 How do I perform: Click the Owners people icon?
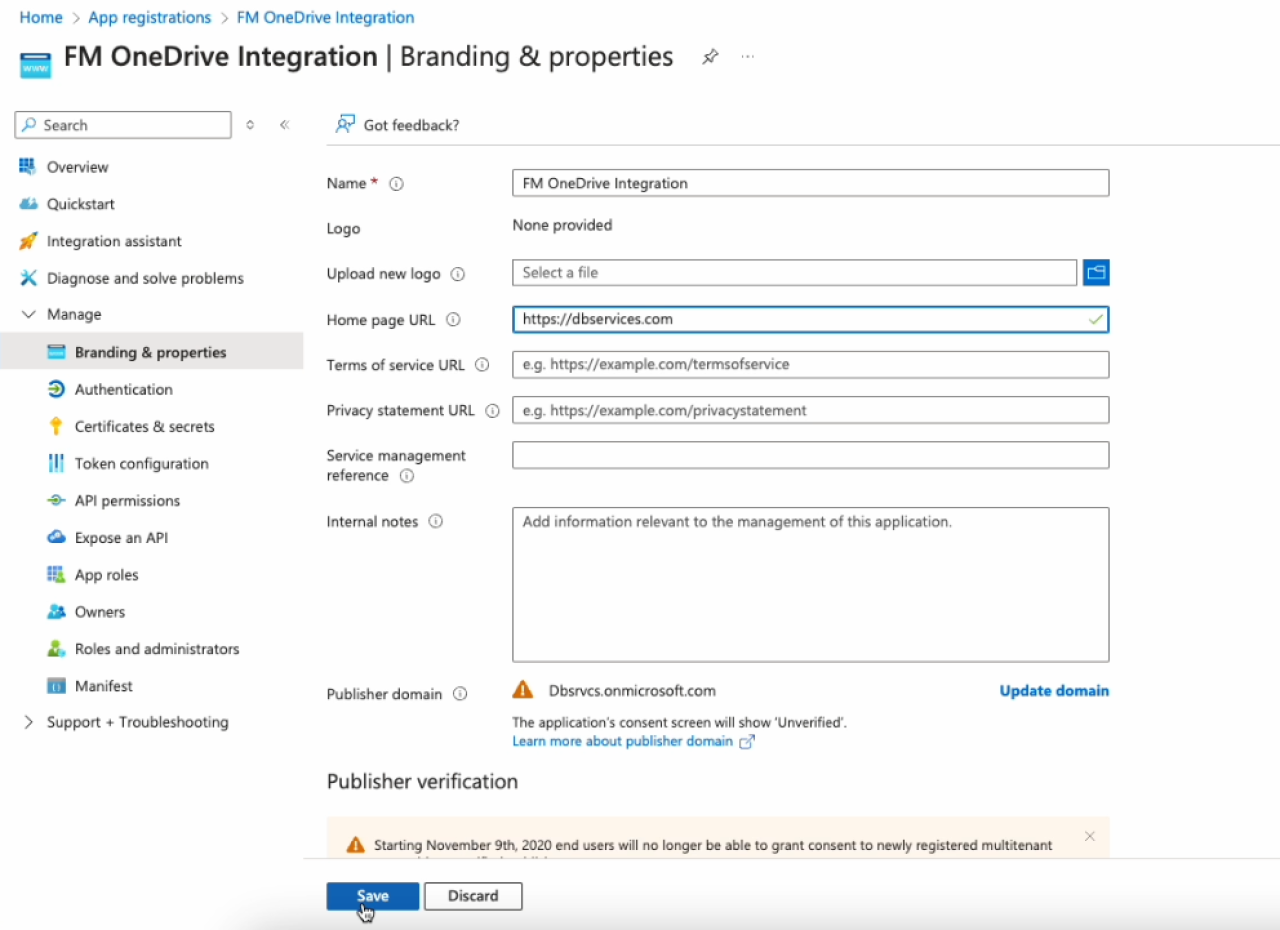coord(56,611)
